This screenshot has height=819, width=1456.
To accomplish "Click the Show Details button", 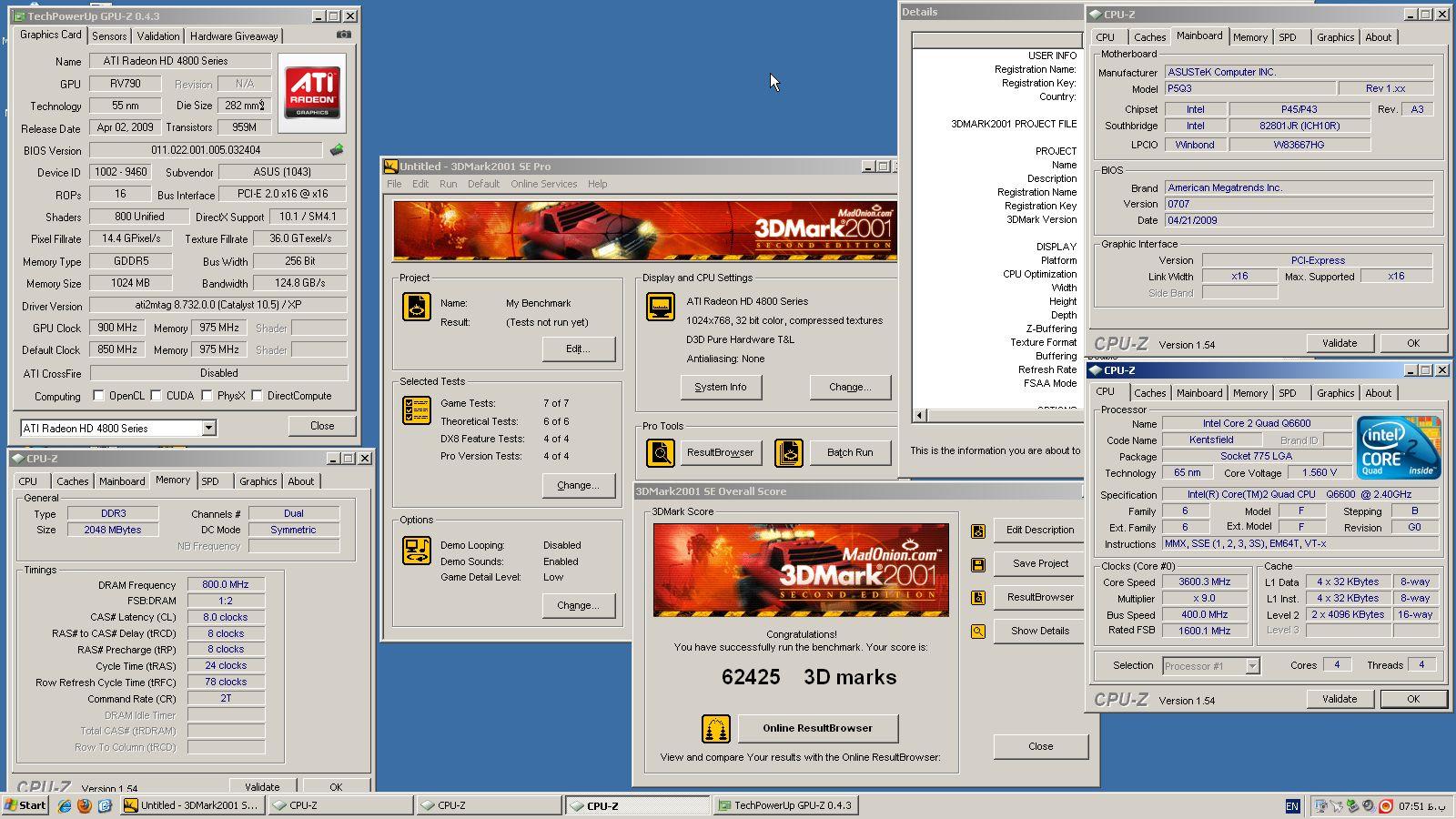I will 1040,631.
